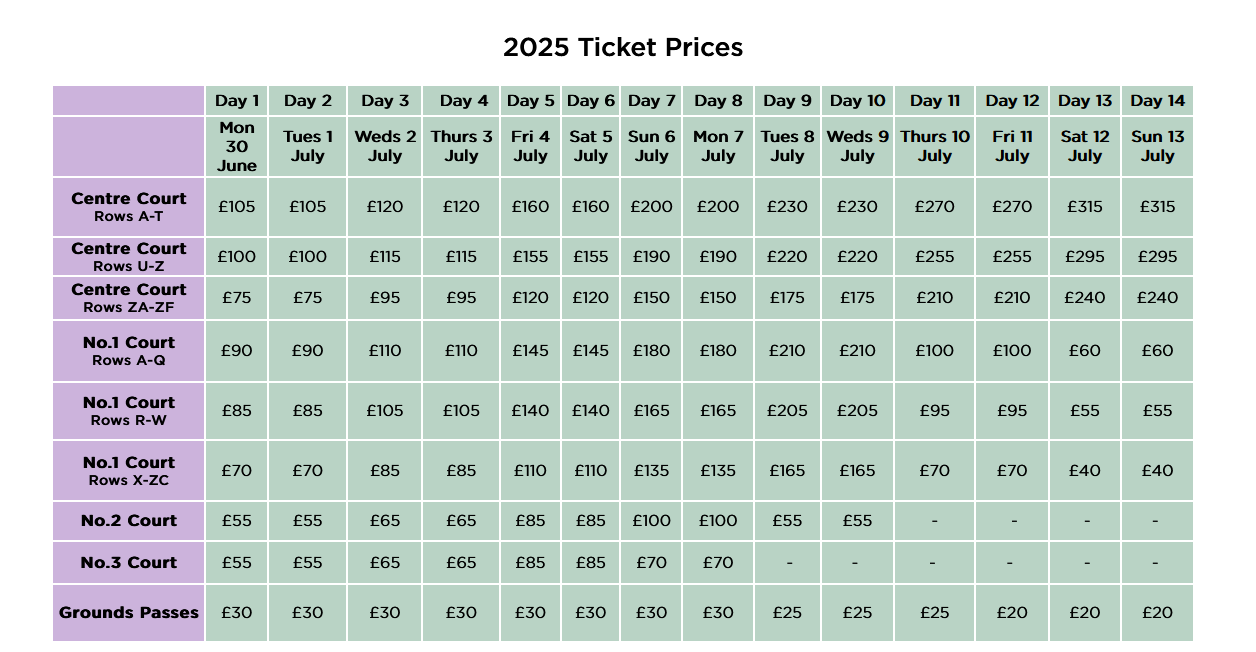Click the Centre Court Rows ZA-ZF label

129,297
